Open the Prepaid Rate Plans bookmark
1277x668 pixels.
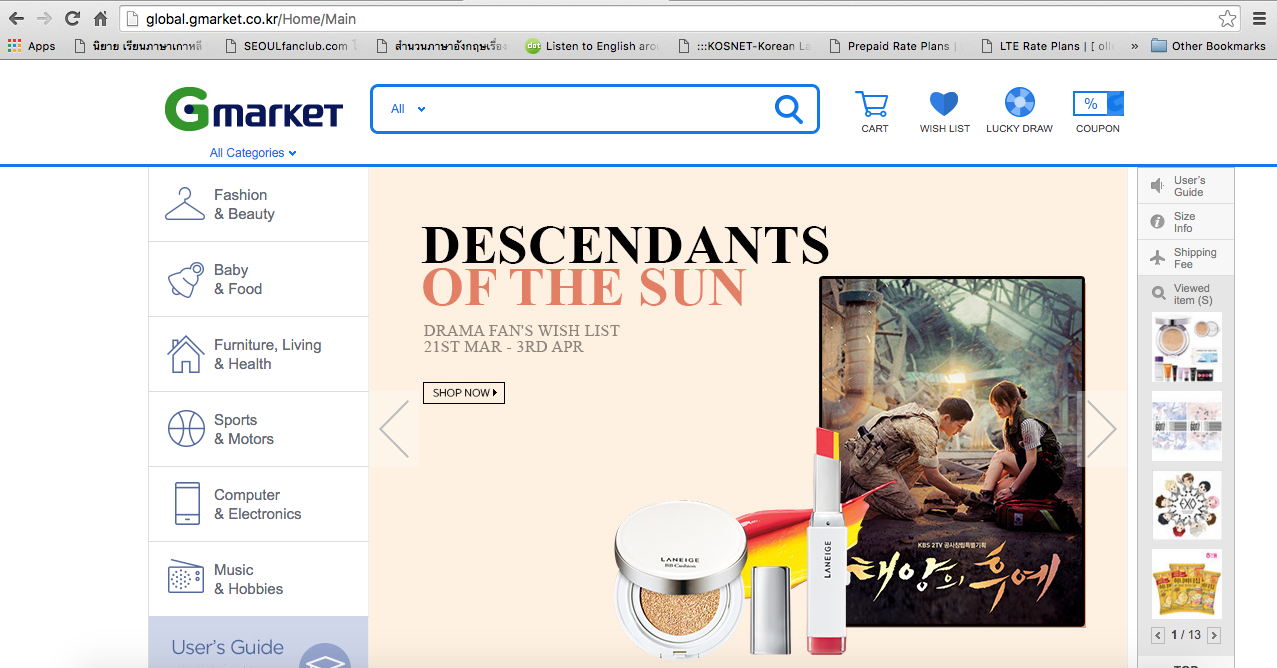tap(891, 46)
